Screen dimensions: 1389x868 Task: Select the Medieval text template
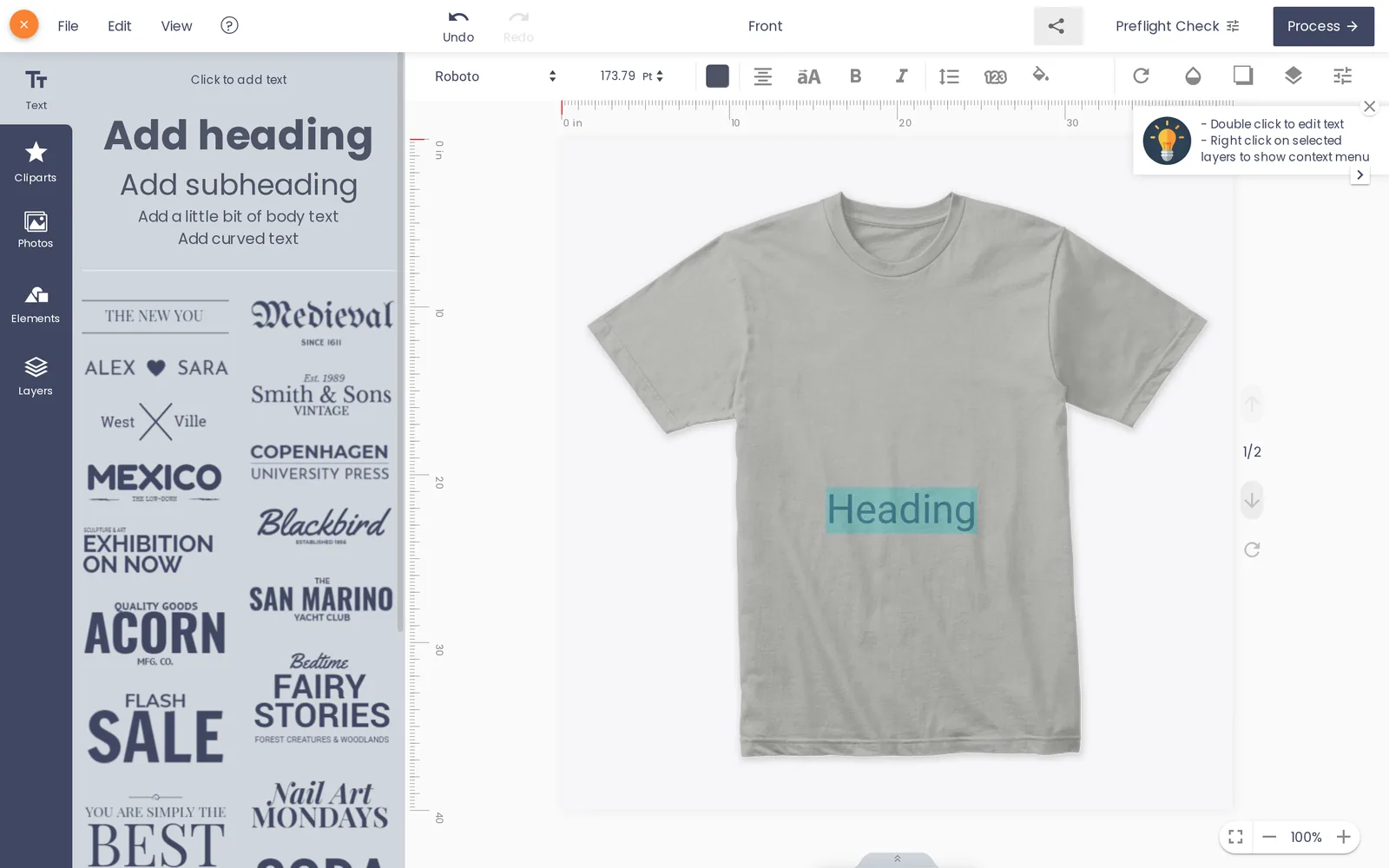[321, 322]
